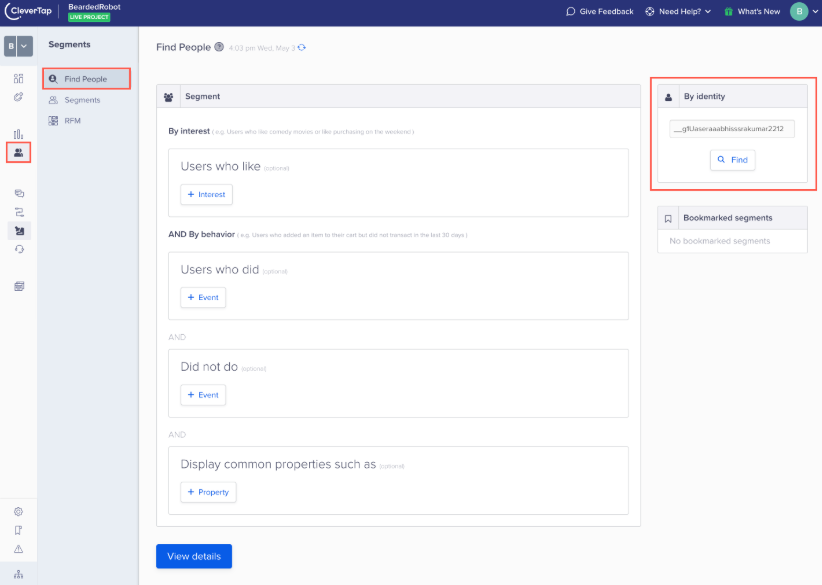Open the warning triangle alerts icon

18,549
